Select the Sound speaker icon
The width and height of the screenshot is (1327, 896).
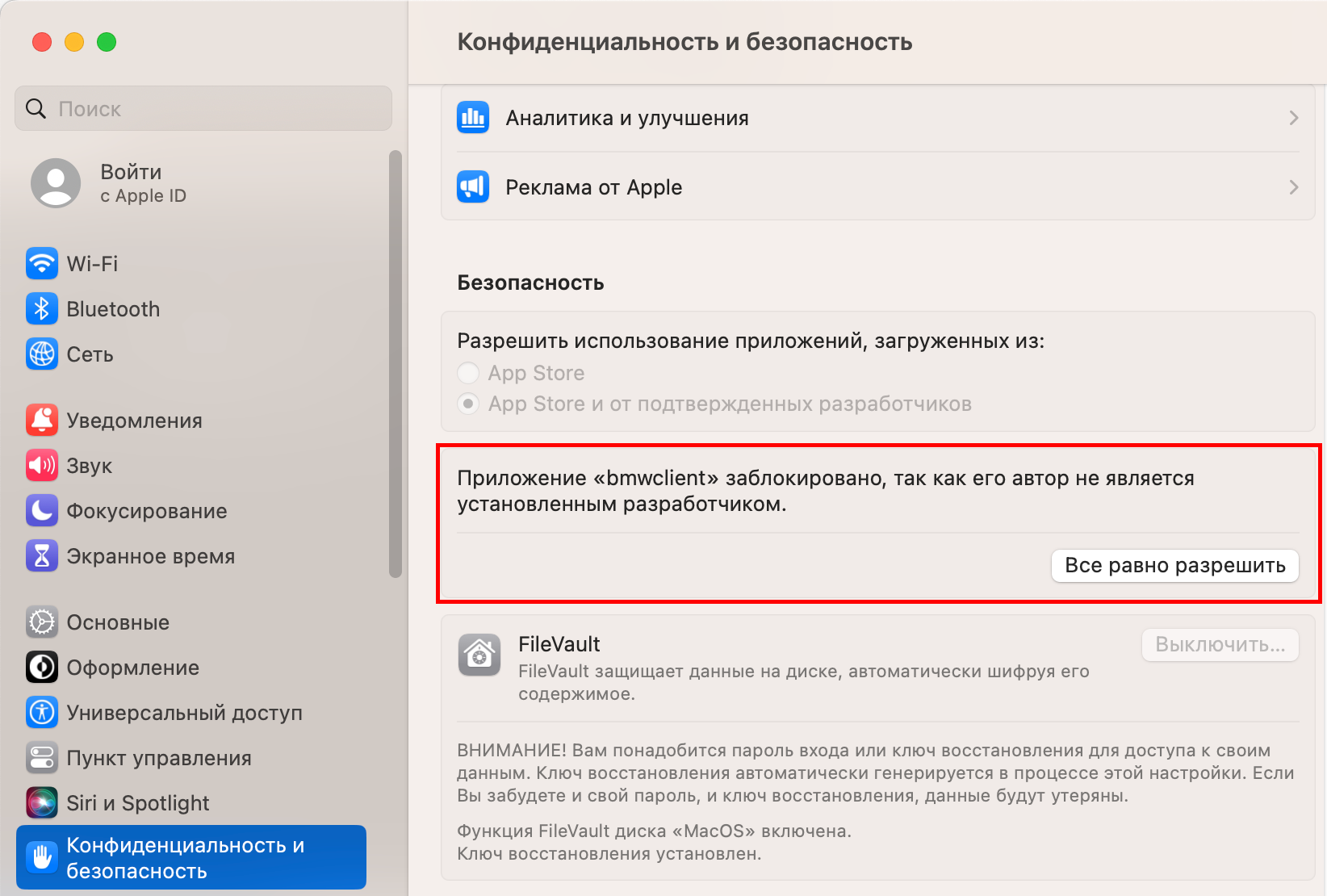[42, 466]
